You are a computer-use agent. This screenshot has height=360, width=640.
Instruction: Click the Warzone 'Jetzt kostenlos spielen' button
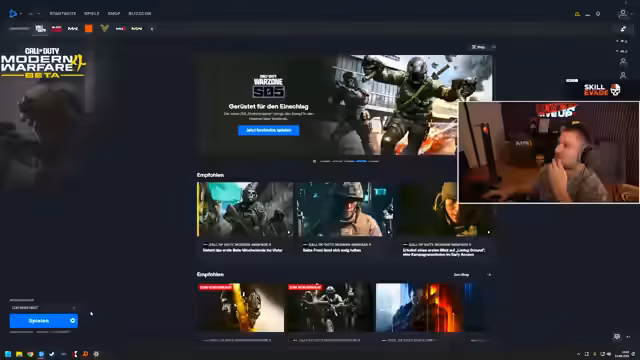[x=269, y=130]
